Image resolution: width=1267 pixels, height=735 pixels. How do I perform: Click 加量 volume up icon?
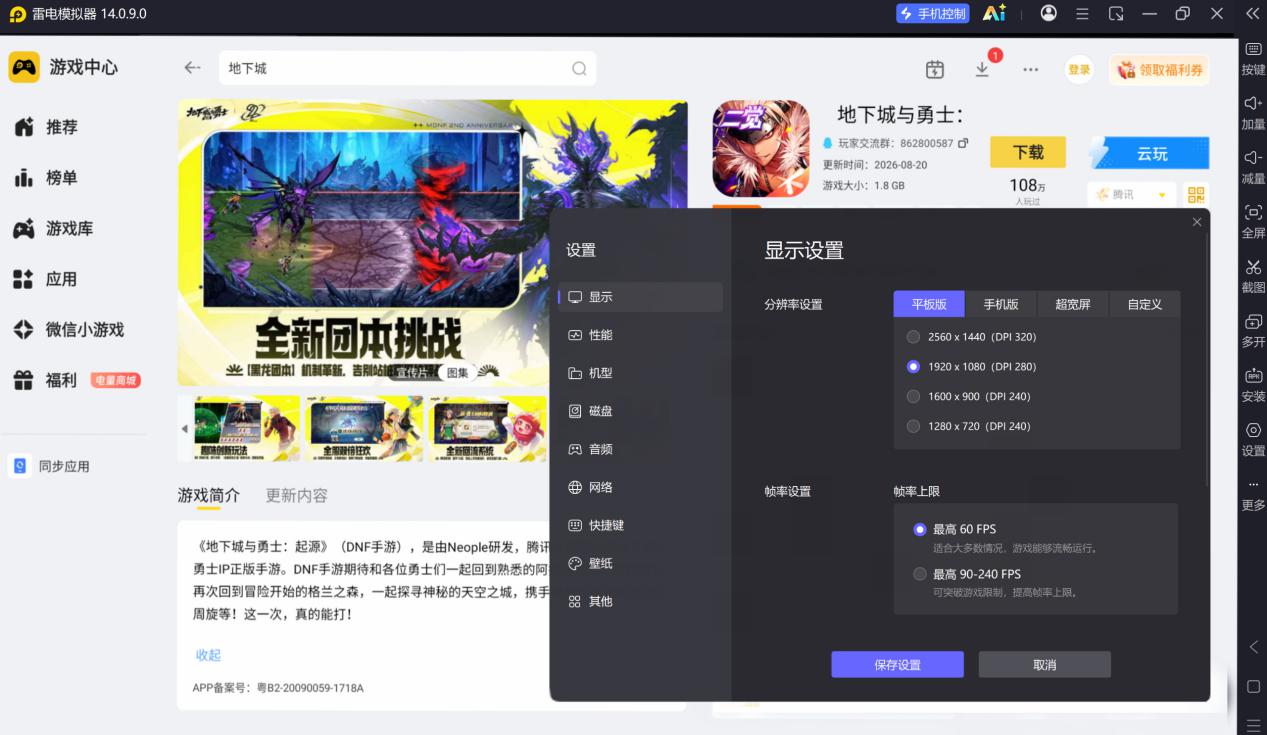click(x=1253, y=103)
